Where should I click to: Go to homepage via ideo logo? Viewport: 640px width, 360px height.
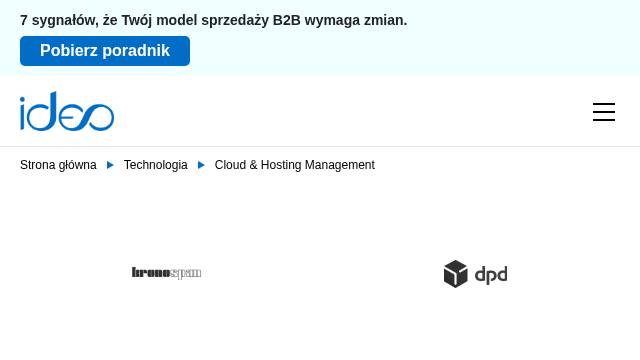coord(67,111)
